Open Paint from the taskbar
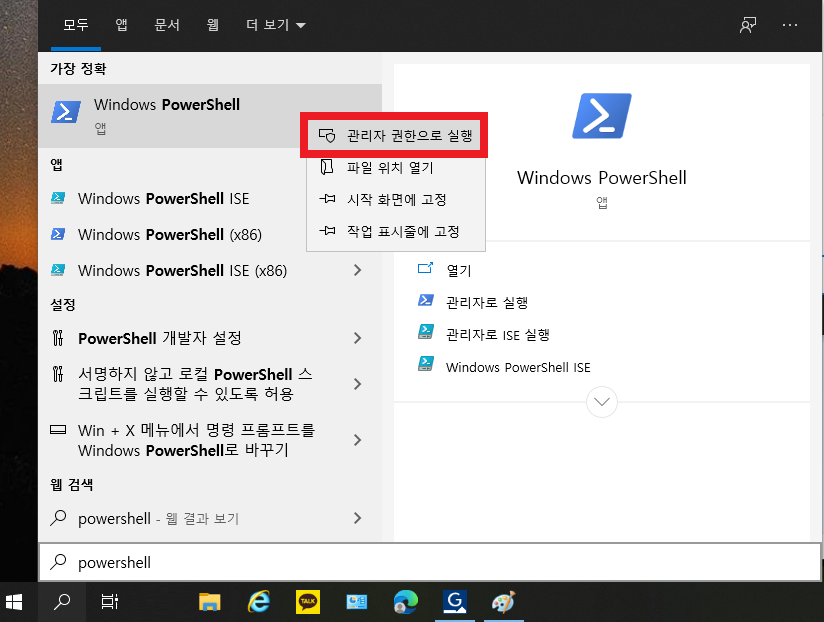The image size is (824, 622). pyautogui.click(x=503, y=602)
